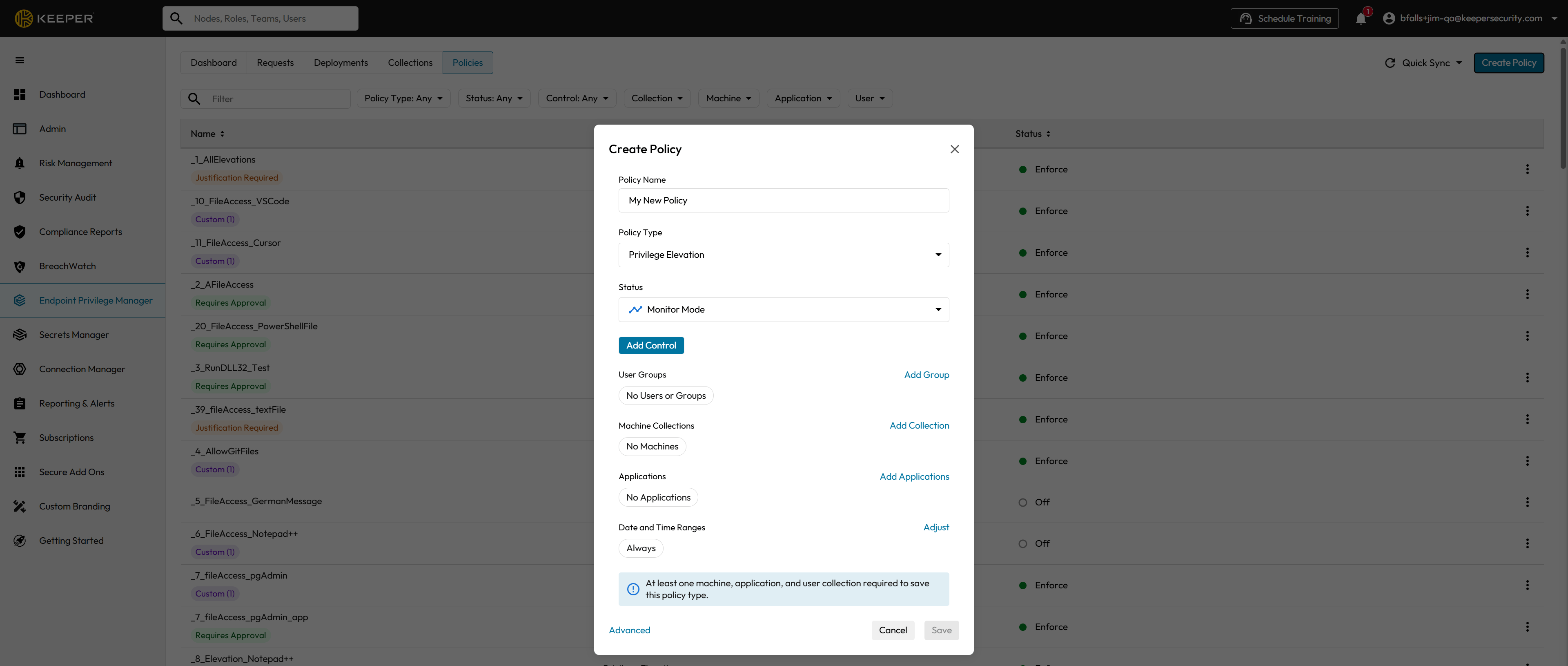Click the Policy Name input field

pos(784,201)
